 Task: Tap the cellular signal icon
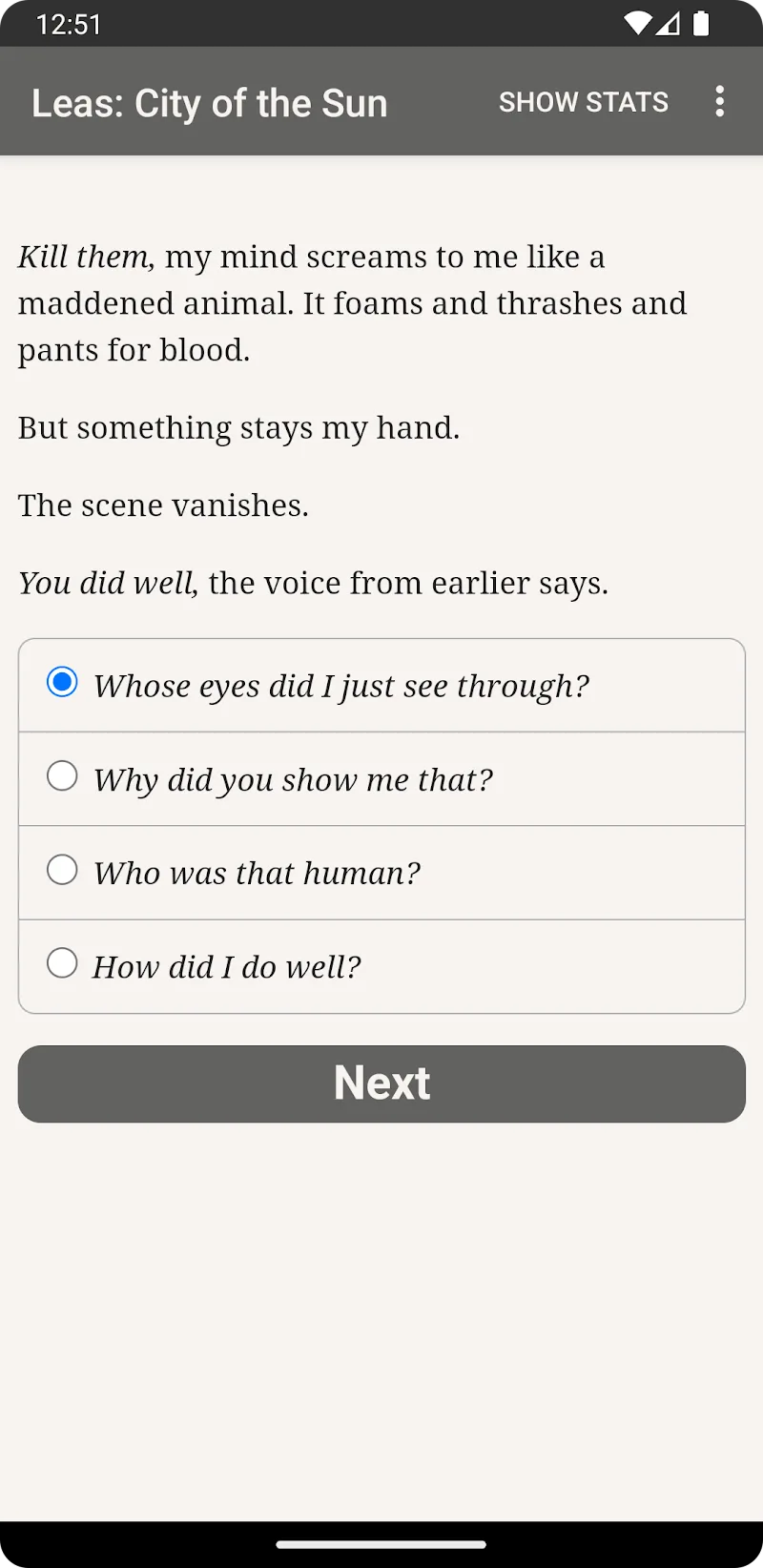point(669,24)
